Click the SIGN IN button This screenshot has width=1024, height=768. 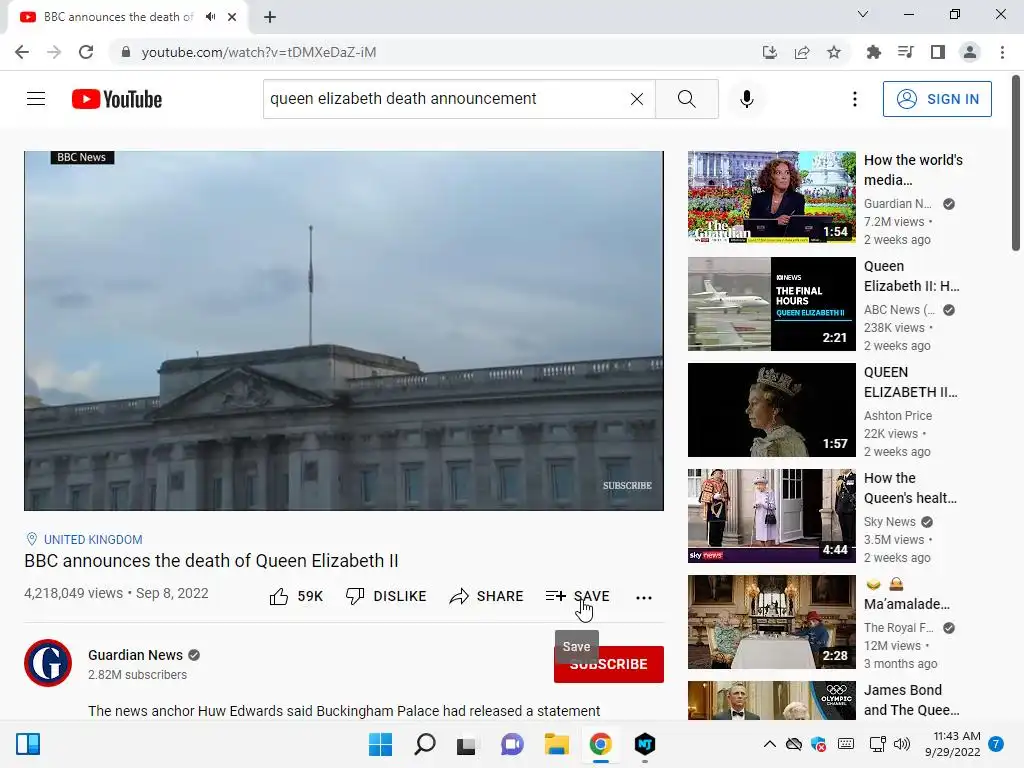pyautogui.click(x=937, y=99)
